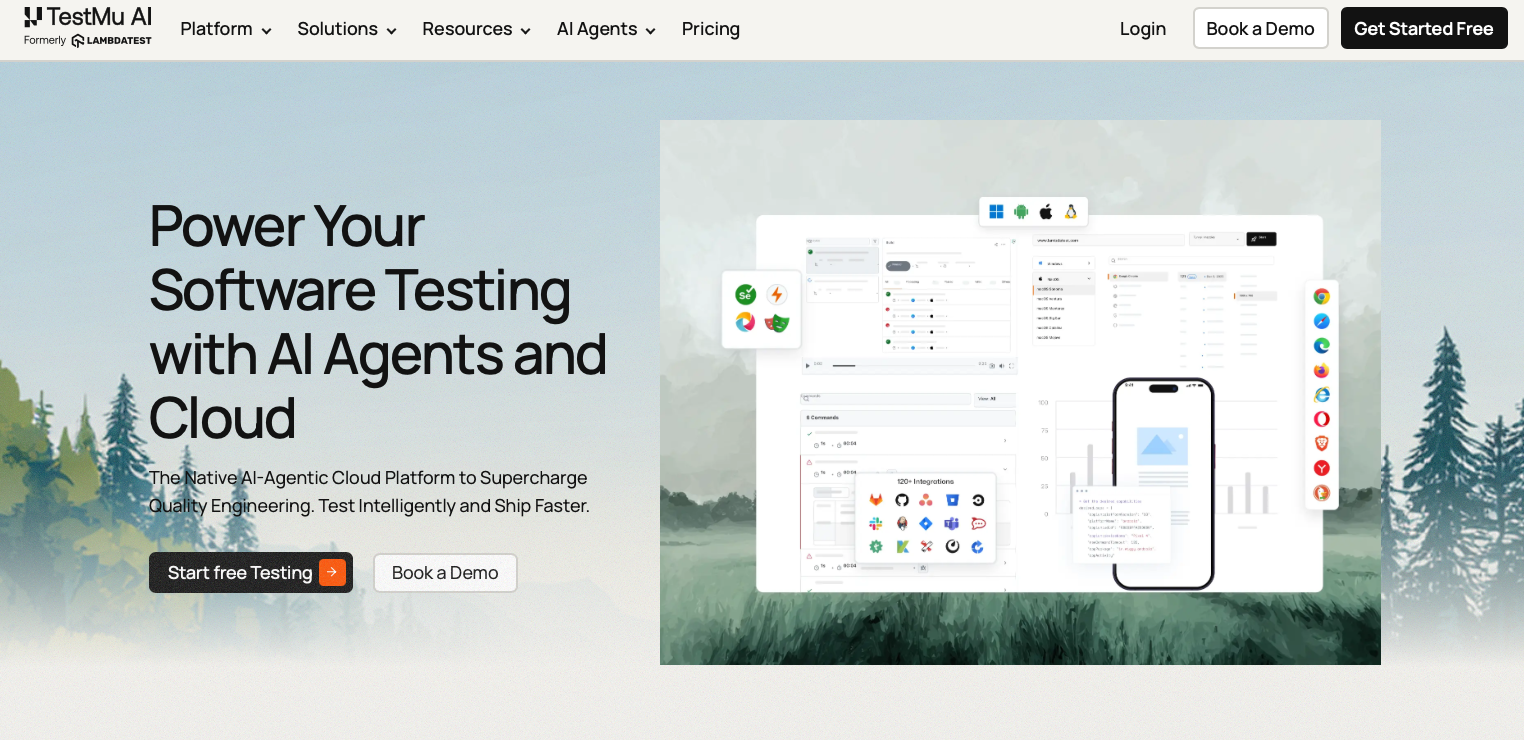The width and height of the screenshot is (1524, 740).
Task: Select the Slack integration icon
Action: [876, 523]
